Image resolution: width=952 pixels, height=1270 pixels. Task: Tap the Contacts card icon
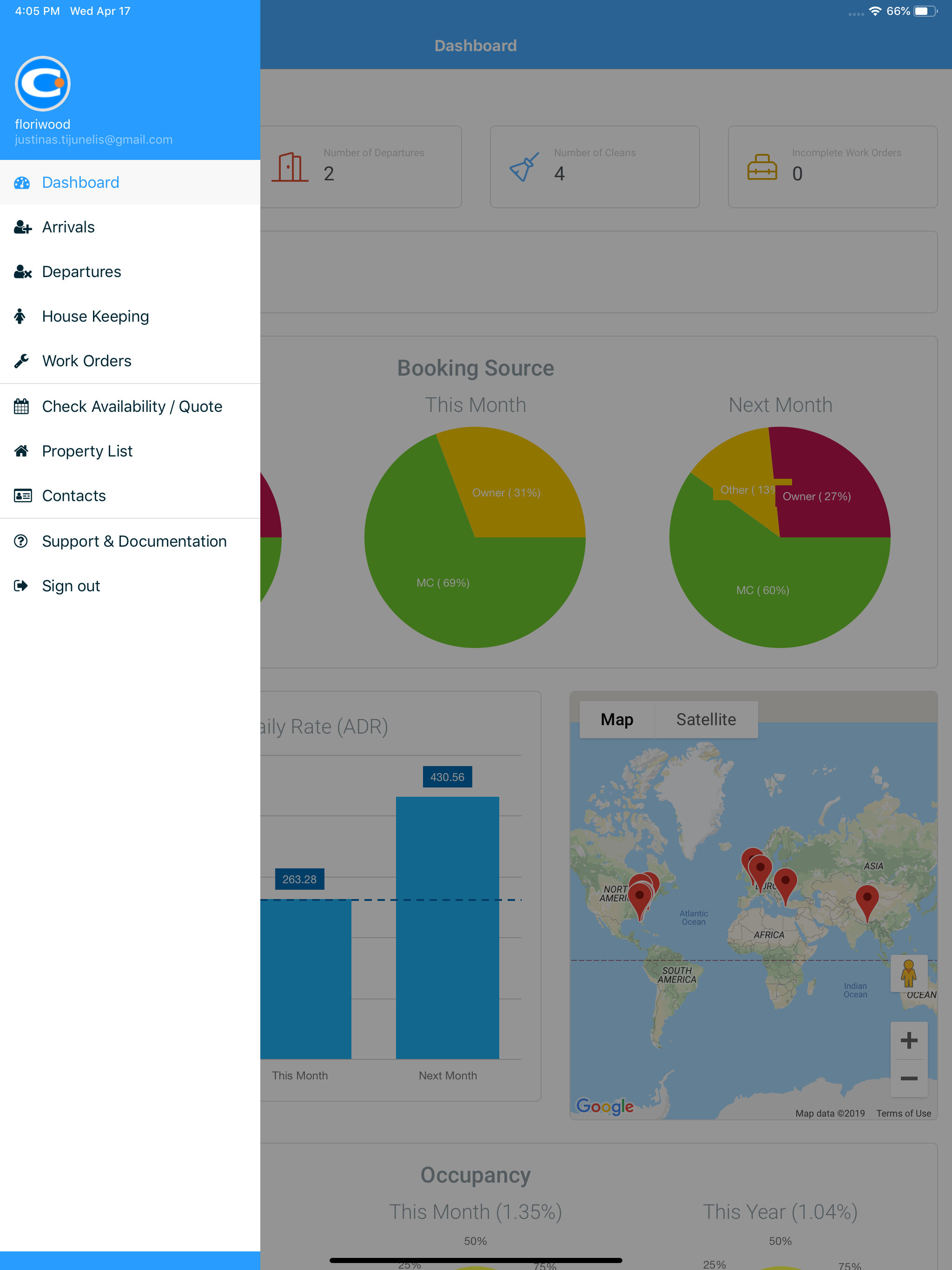22,496
